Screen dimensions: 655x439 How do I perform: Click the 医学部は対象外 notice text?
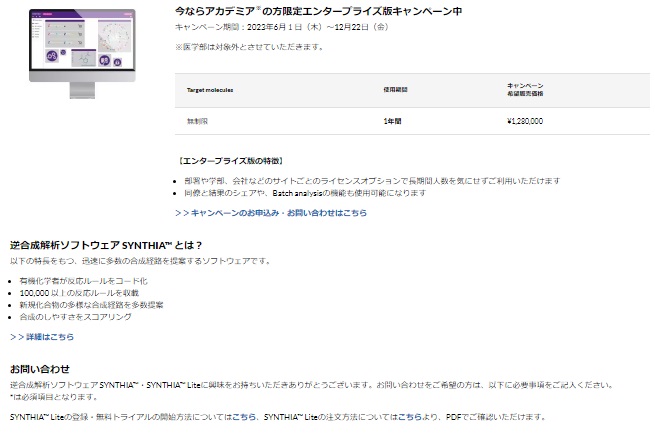coord(250,47)
